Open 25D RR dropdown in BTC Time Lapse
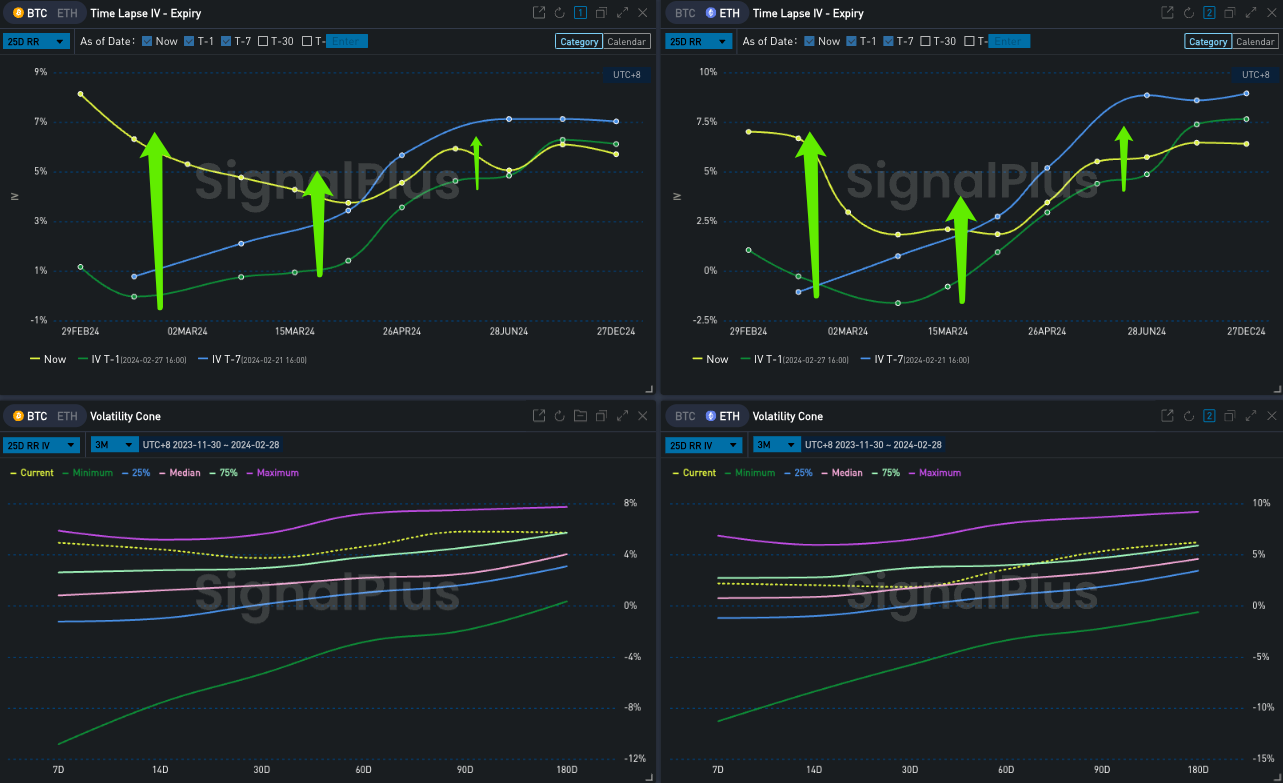Screen dimensions: 1283x783 tap(36, 41)
